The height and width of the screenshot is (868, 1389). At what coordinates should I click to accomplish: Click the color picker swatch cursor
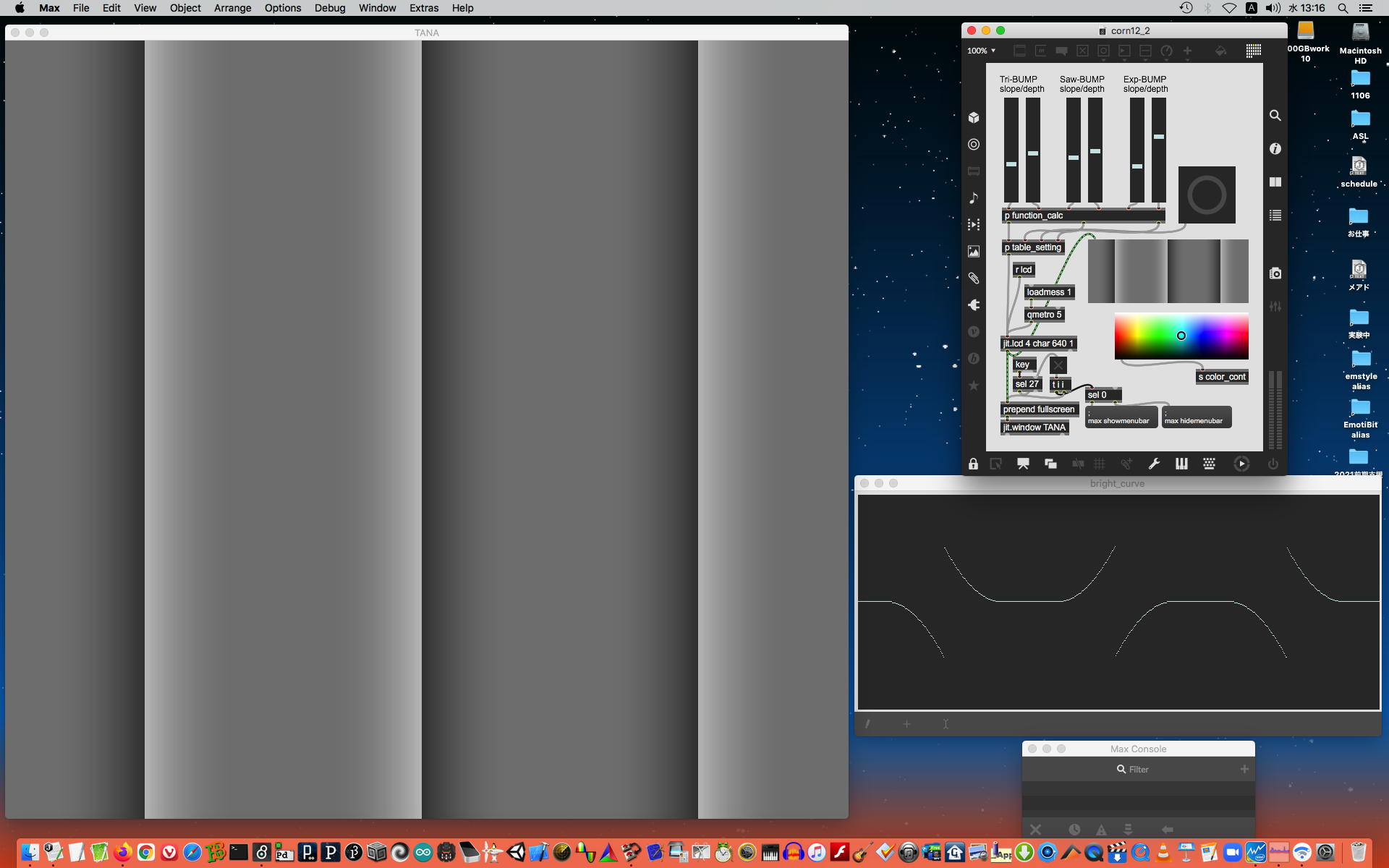click(1181, 336)
